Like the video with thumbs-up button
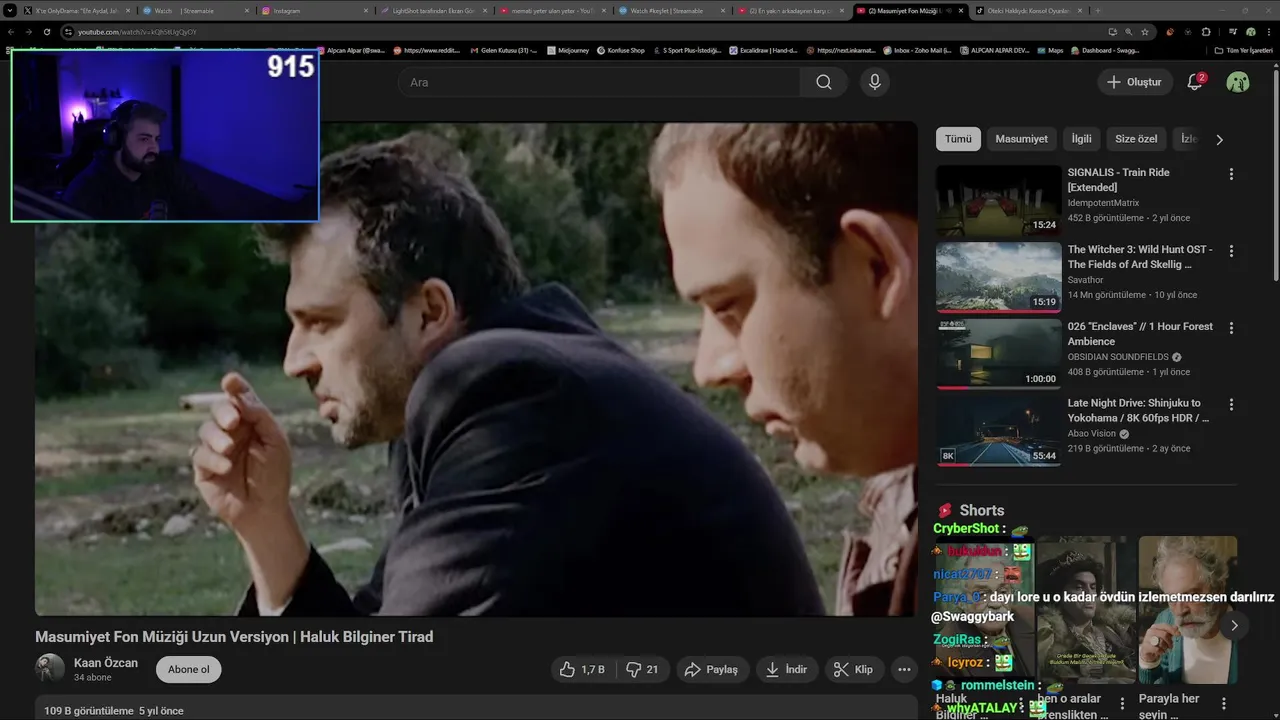Screen dimensions: 1280x720 click(582, 669)
